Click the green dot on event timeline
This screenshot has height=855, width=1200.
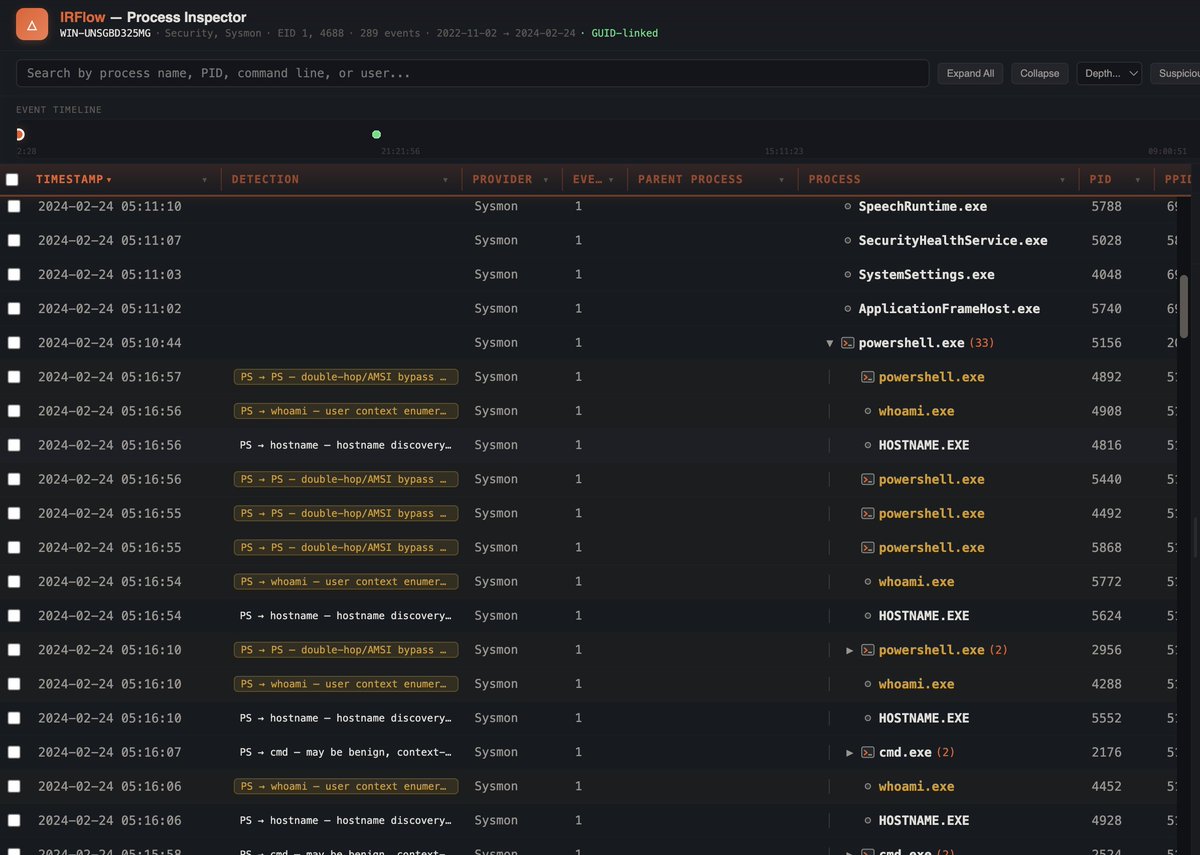[376, 134]
